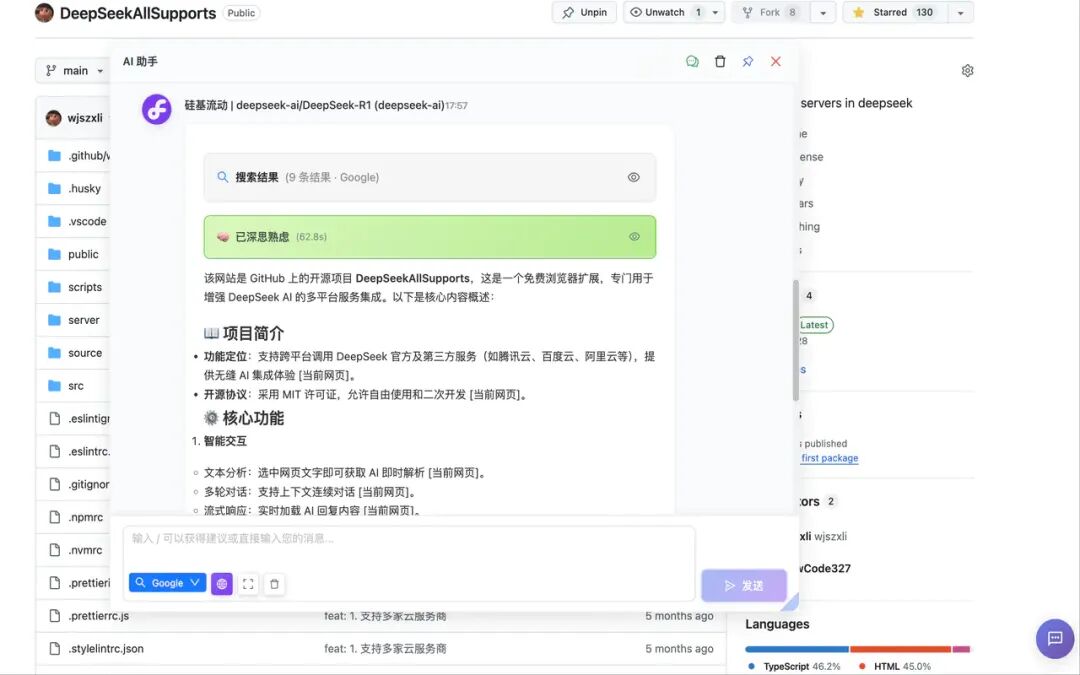The height and width of the screenshot is (675, 1080).
Task: Open the scripts folder
Action: tap(85, 287)
